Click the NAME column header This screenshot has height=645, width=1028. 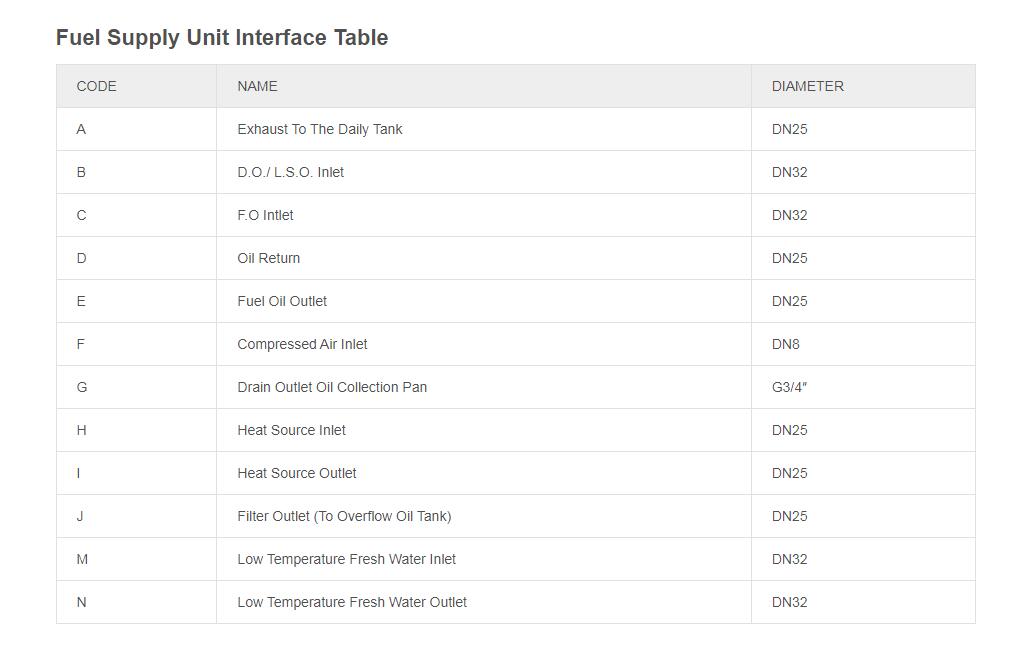tap(257, 86)
